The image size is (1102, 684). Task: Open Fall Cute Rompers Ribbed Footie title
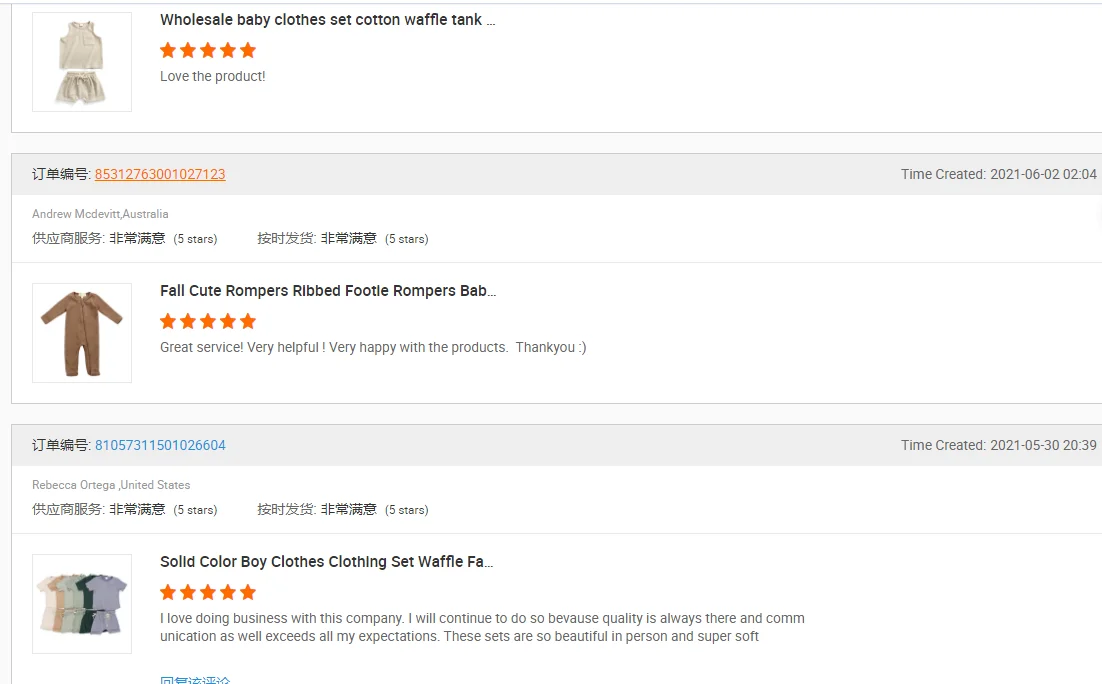tap(328, 291)
